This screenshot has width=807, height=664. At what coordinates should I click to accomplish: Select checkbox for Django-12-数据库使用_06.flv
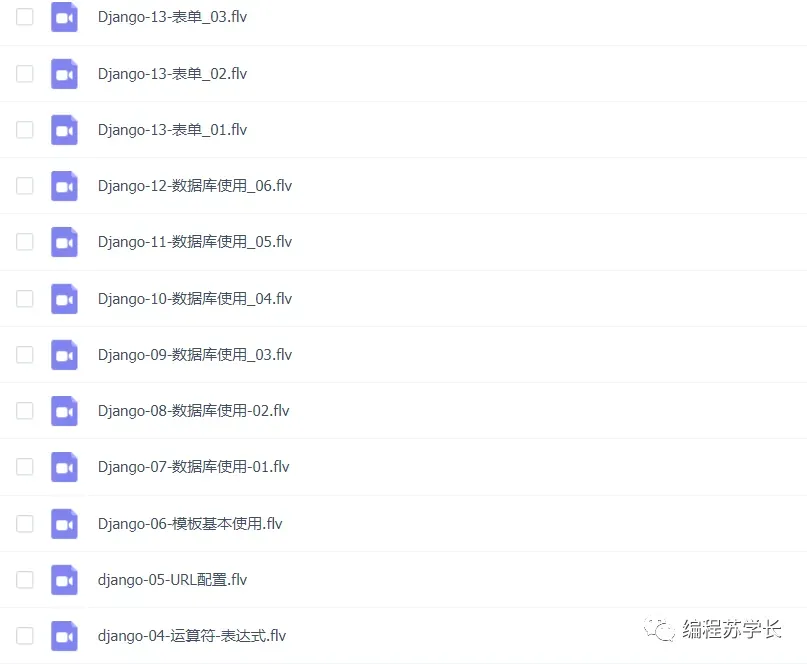(25, 186)
